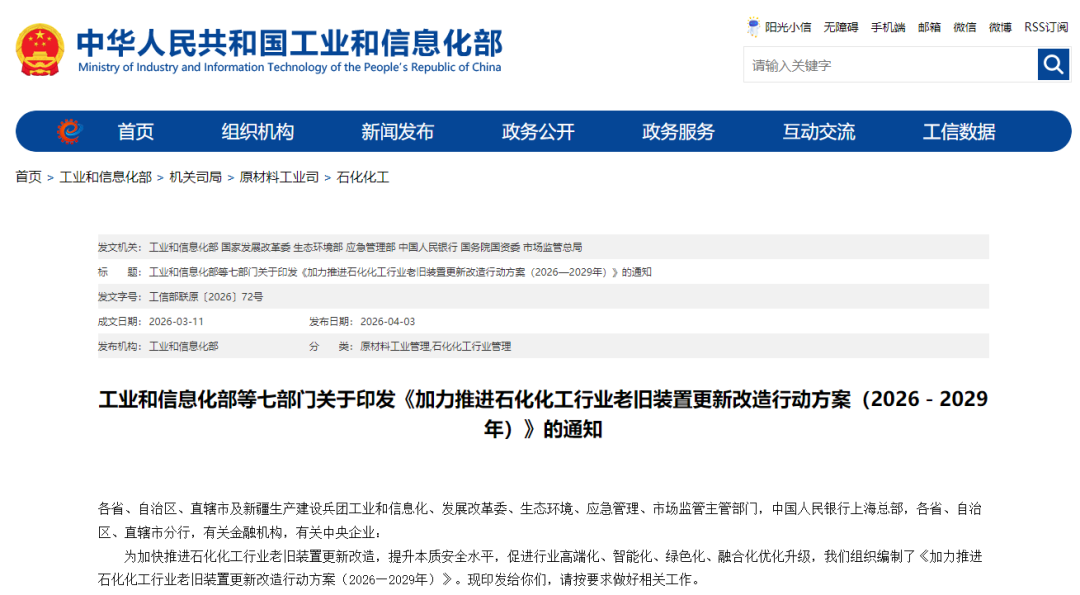This screenshot has height=595, width=1080.
Task: Click the 微信 link in the header
Action: (x=965, y=27)
